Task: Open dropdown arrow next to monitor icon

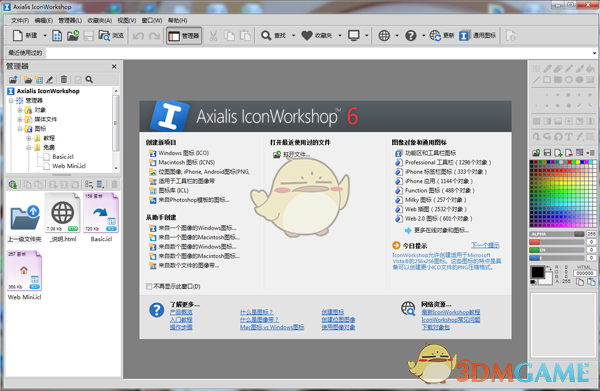Action: coord(366,36)
